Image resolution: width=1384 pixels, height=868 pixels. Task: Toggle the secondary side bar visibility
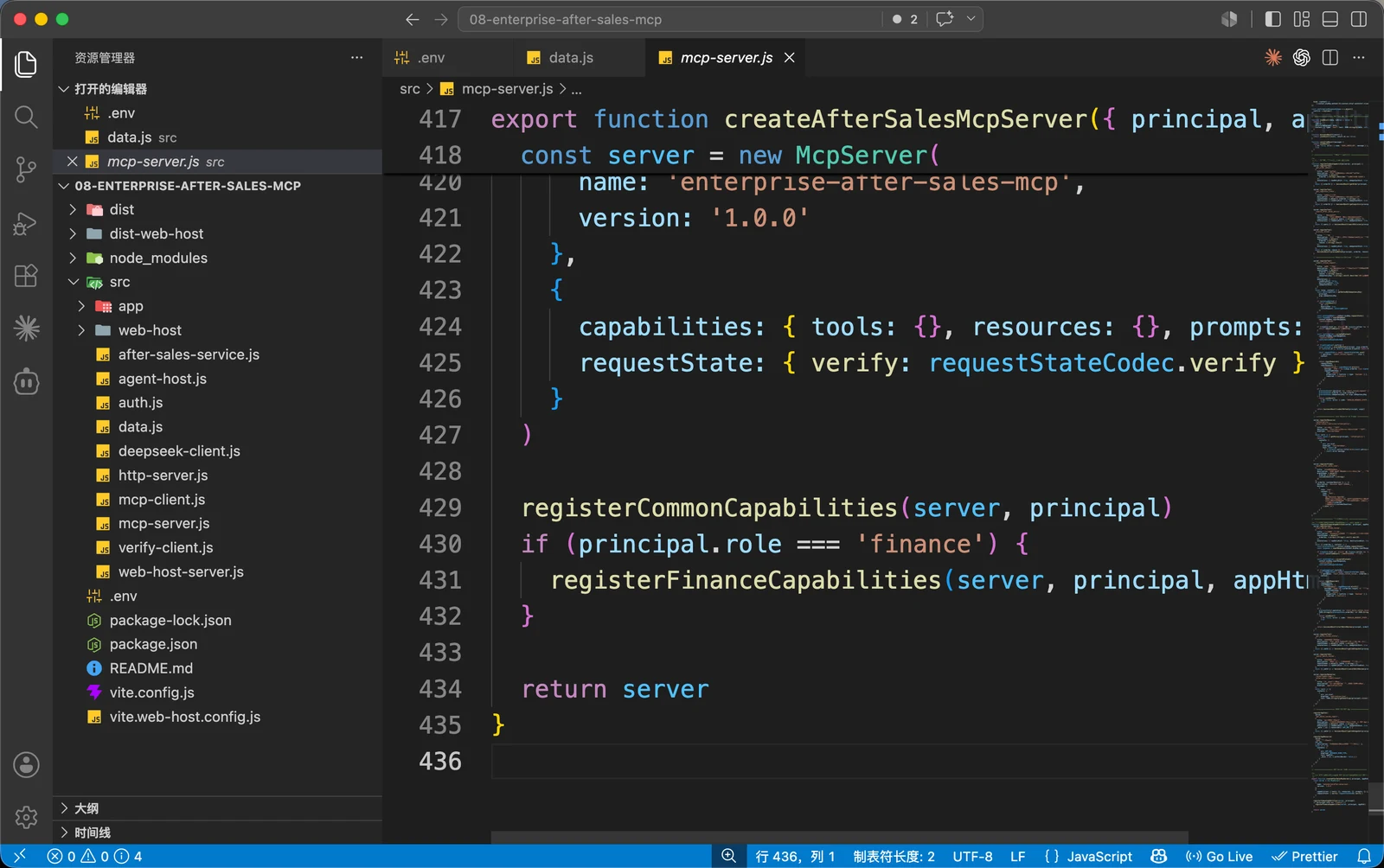(1359, 19)
